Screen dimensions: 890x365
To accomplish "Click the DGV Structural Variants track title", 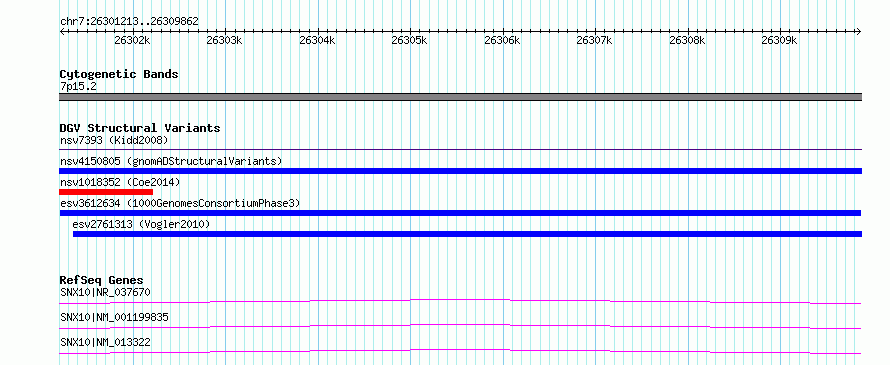I will pos(140,128).
